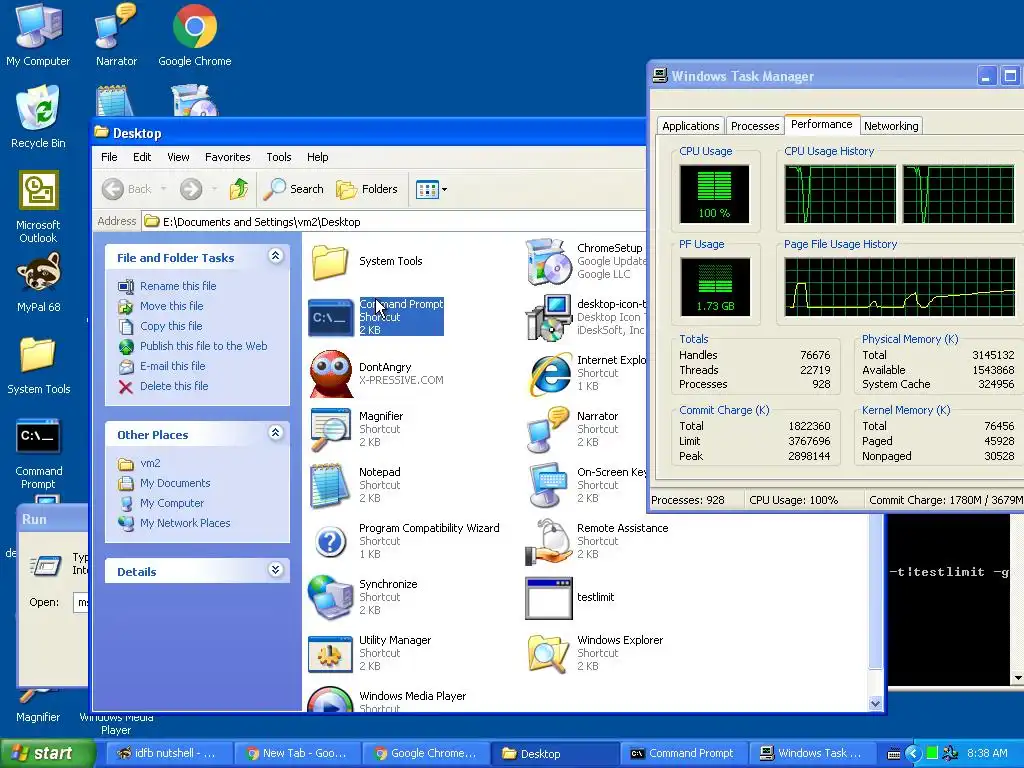
Task: Open the Back button history dropdown
Action: (163, 189)
